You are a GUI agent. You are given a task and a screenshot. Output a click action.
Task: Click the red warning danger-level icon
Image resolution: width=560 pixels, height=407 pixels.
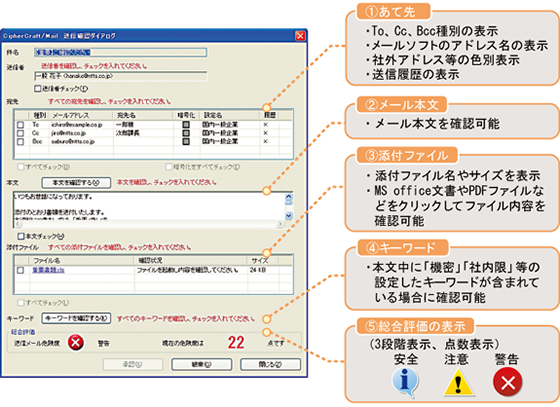(76, 343)
